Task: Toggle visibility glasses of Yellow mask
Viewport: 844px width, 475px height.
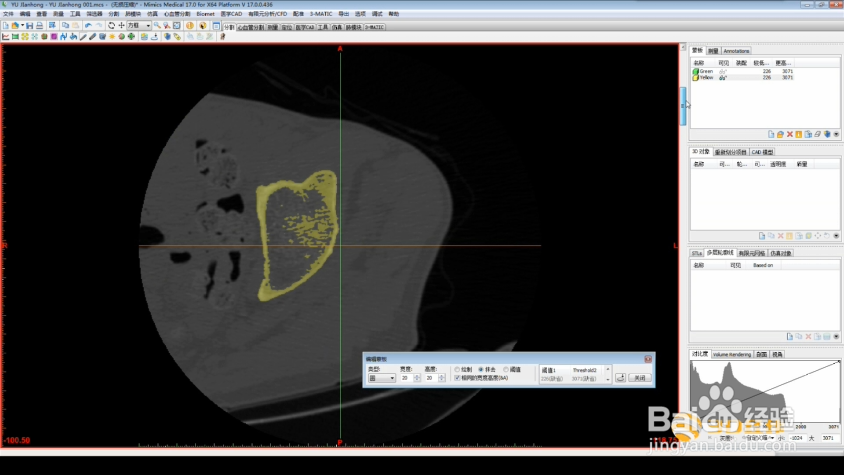Action: (x=723, y=78)
